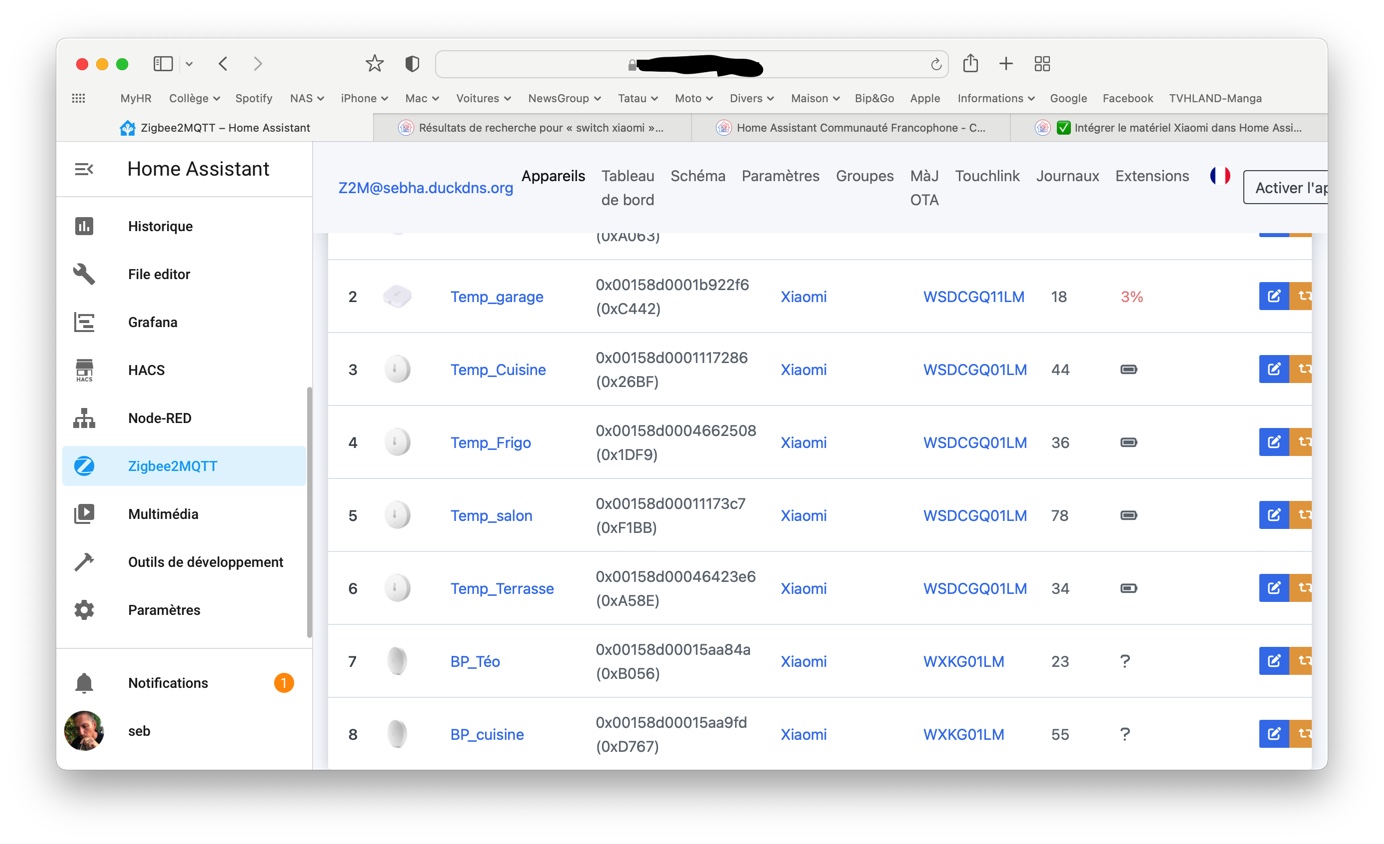This screenshot has height=844, width=1384.
Task: Open sidebar dropdown chevron beside sidebar button
Action: pos(189,64)
